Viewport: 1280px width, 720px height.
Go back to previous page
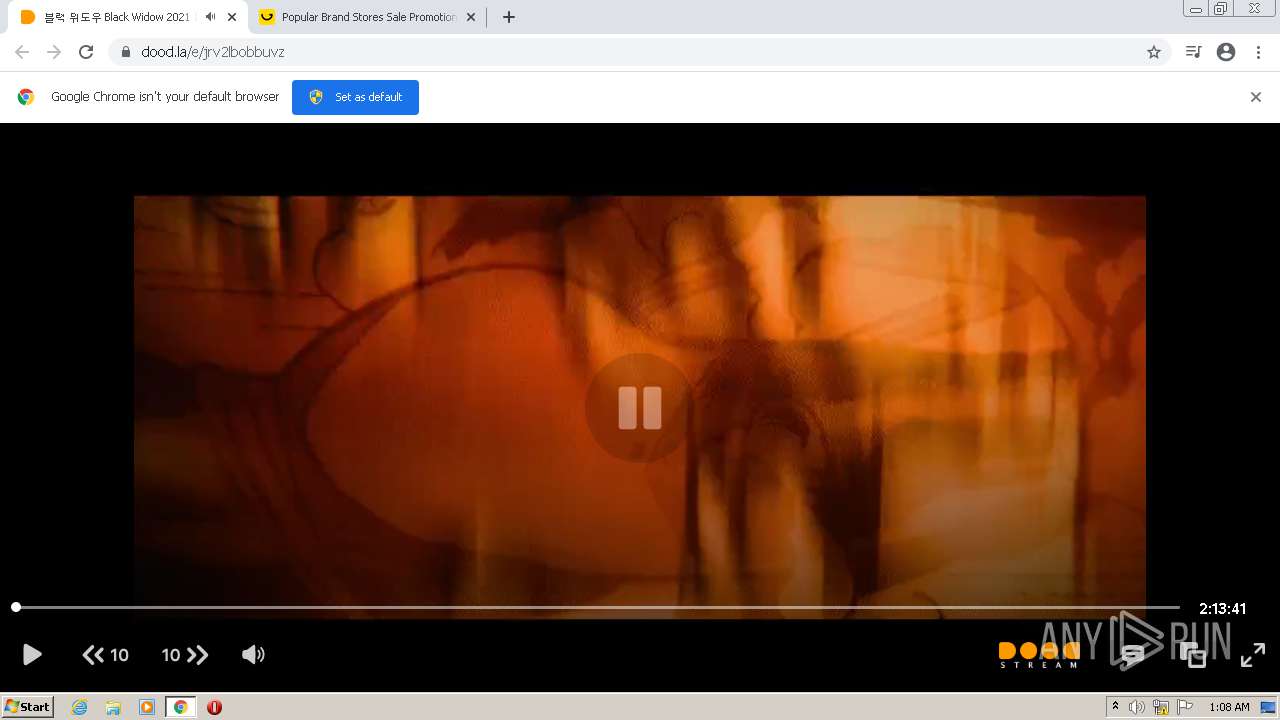point(22,52)
